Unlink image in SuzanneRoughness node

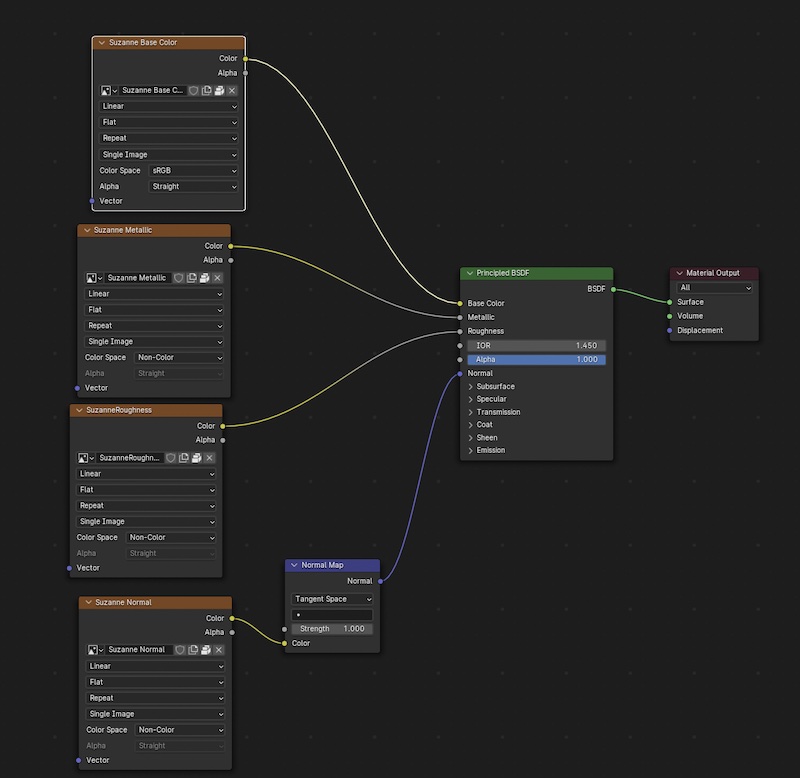(209, 458)
